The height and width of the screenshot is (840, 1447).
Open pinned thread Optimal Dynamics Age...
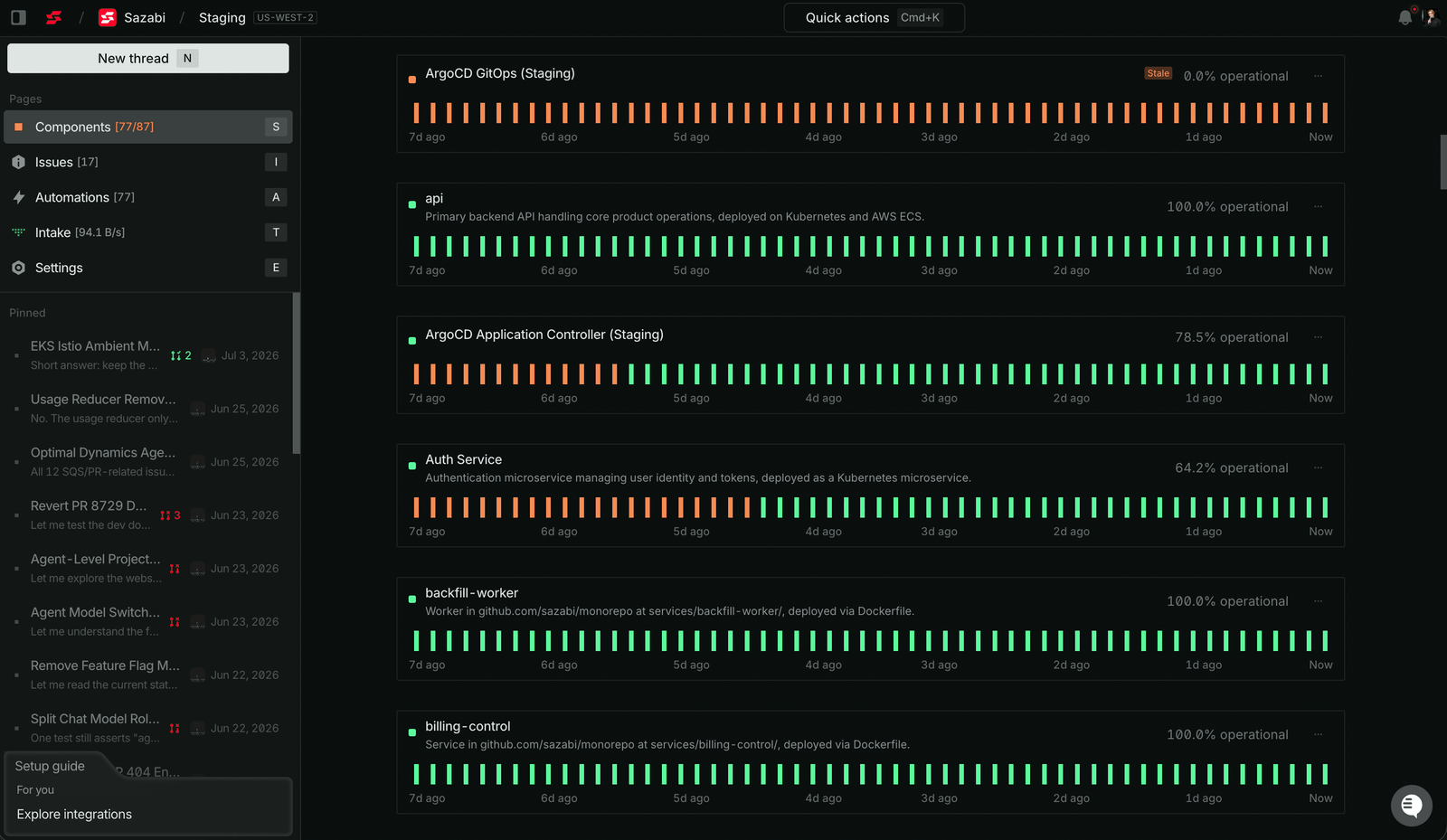pyautogui.click(x=147, y=462)
